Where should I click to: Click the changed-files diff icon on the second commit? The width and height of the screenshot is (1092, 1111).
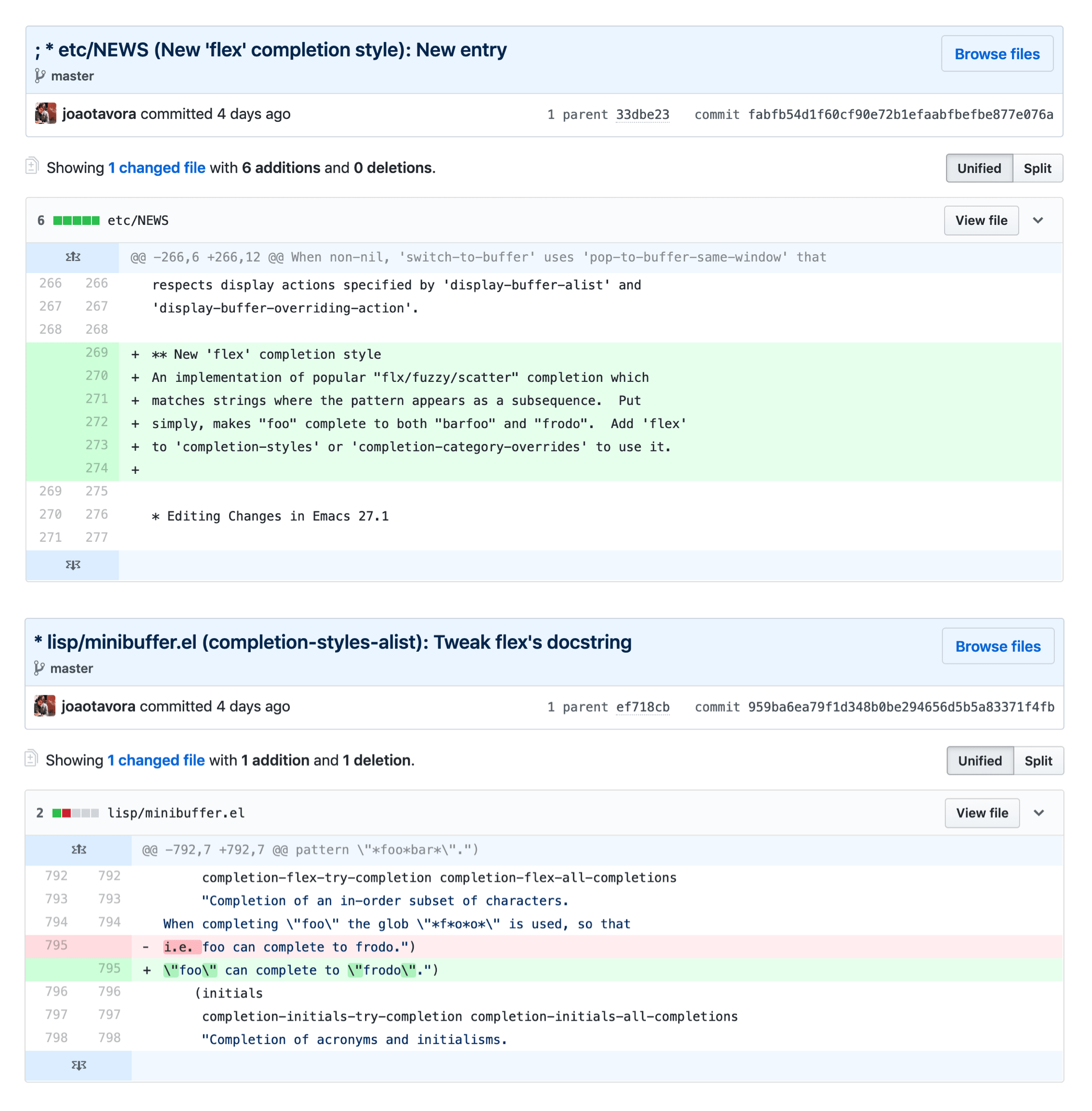[31, 759]
